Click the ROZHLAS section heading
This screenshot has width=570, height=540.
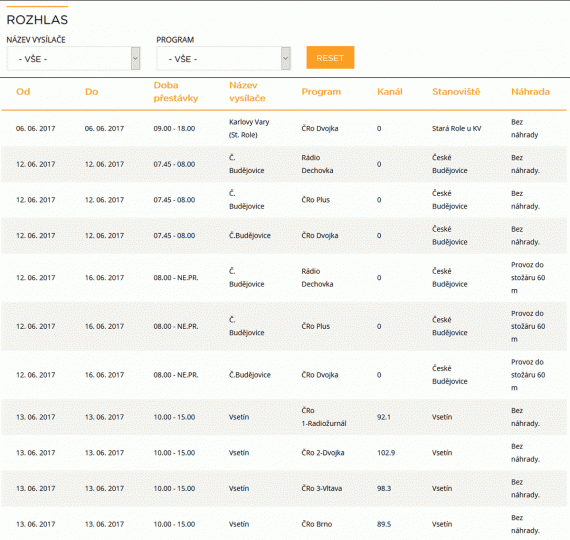[37, 20]
